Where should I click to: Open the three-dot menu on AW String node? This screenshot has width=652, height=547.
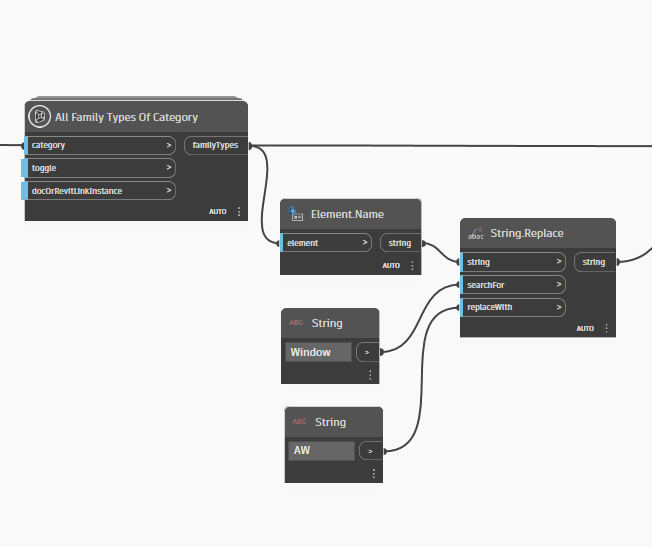[x=374, y=473]
